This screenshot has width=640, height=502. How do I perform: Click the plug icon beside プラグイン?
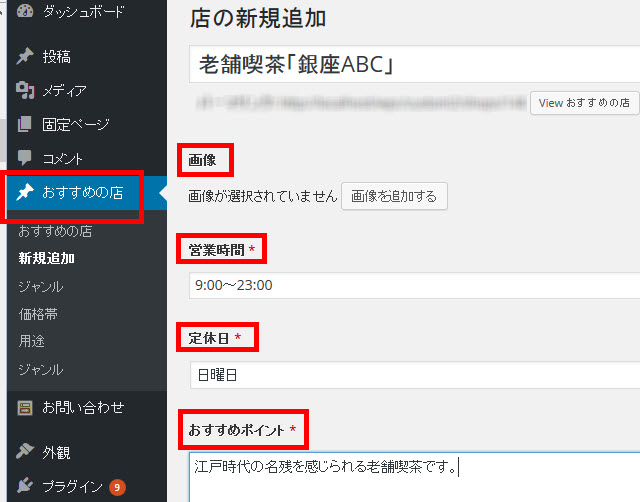tap(25, 485)
